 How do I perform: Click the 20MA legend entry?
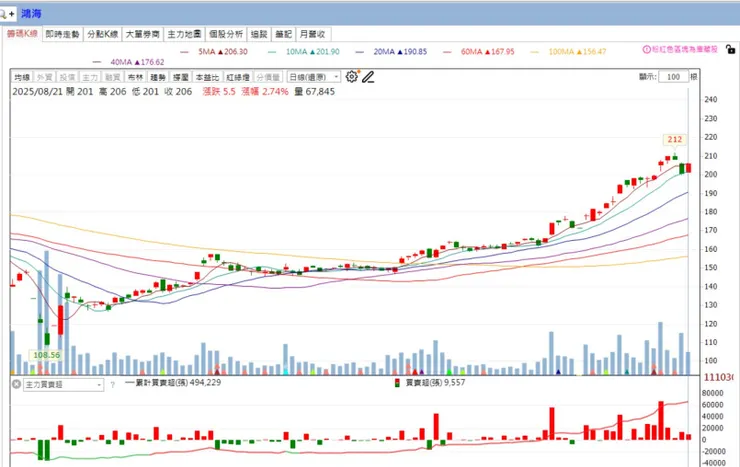[392, 51]
